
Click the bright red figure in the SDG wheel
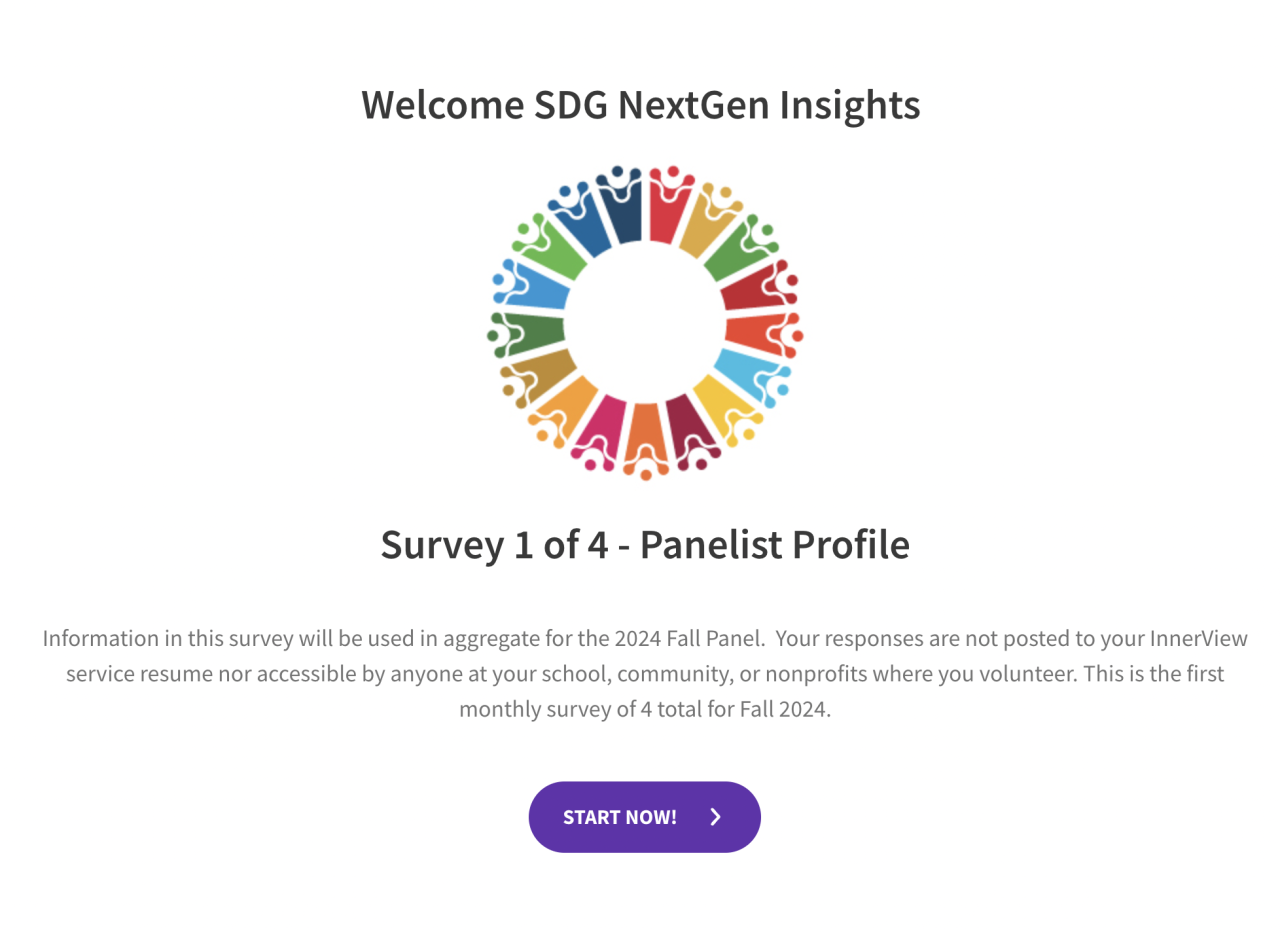click(x=664, y=211)
